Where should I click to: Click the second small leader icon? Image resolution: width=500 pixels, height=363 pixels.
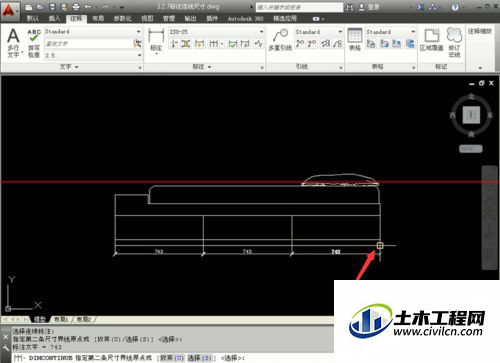tap(312, 44)
